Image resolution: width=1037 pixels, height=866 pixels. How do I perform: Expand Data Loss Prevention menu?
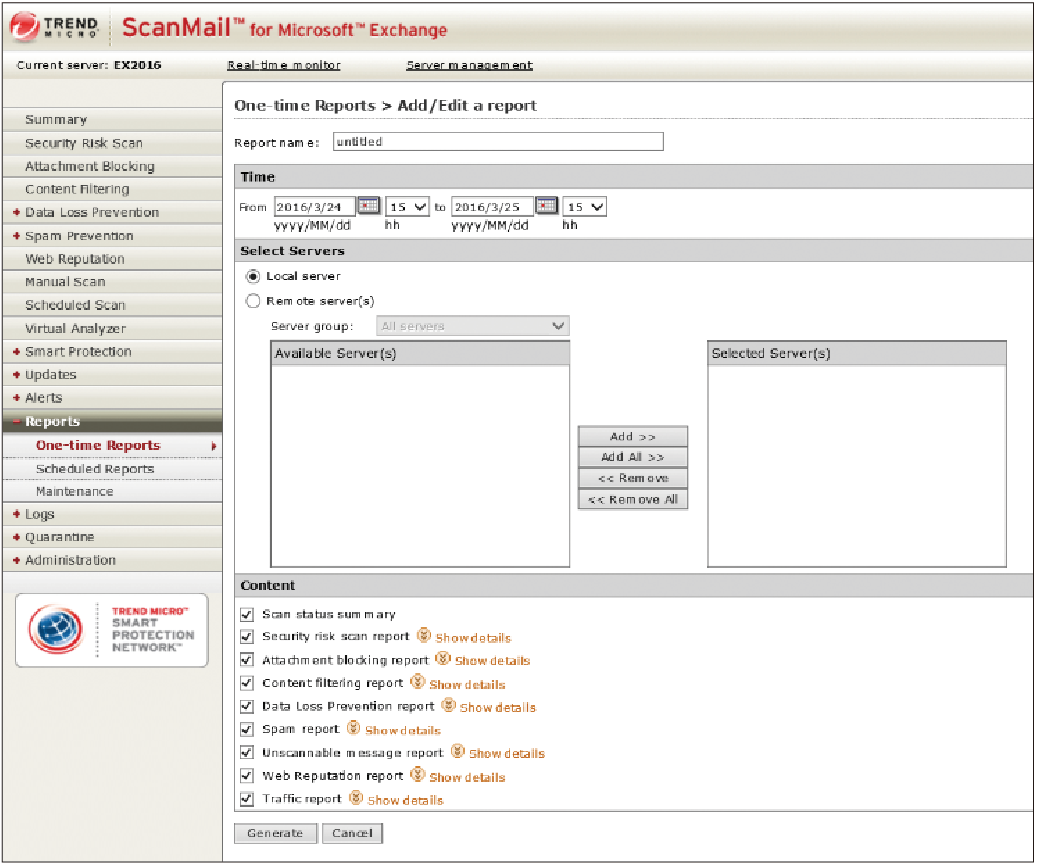pos(17,212)
